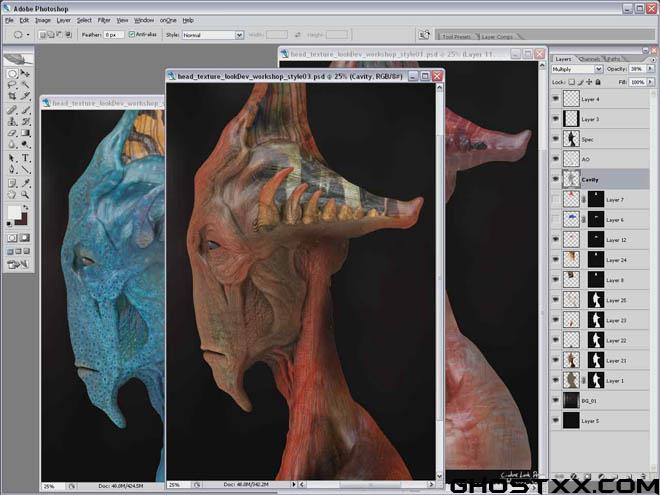Select the Brush tool

pos(25,110)
